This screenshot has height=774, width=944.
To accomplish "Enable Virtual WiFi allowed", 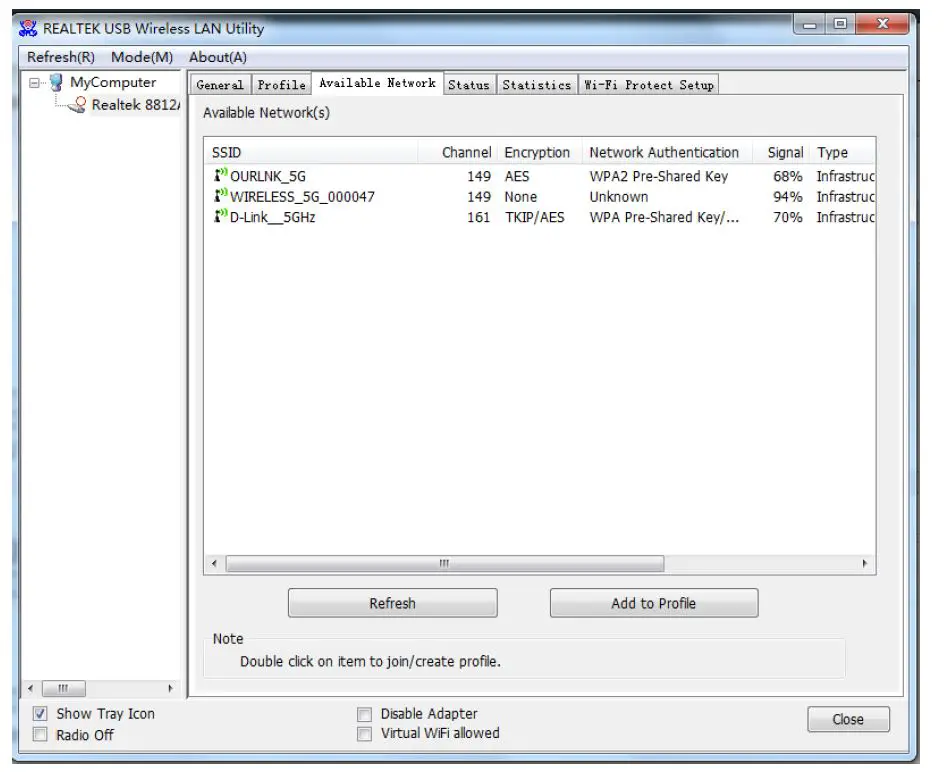I will [365, 733].
